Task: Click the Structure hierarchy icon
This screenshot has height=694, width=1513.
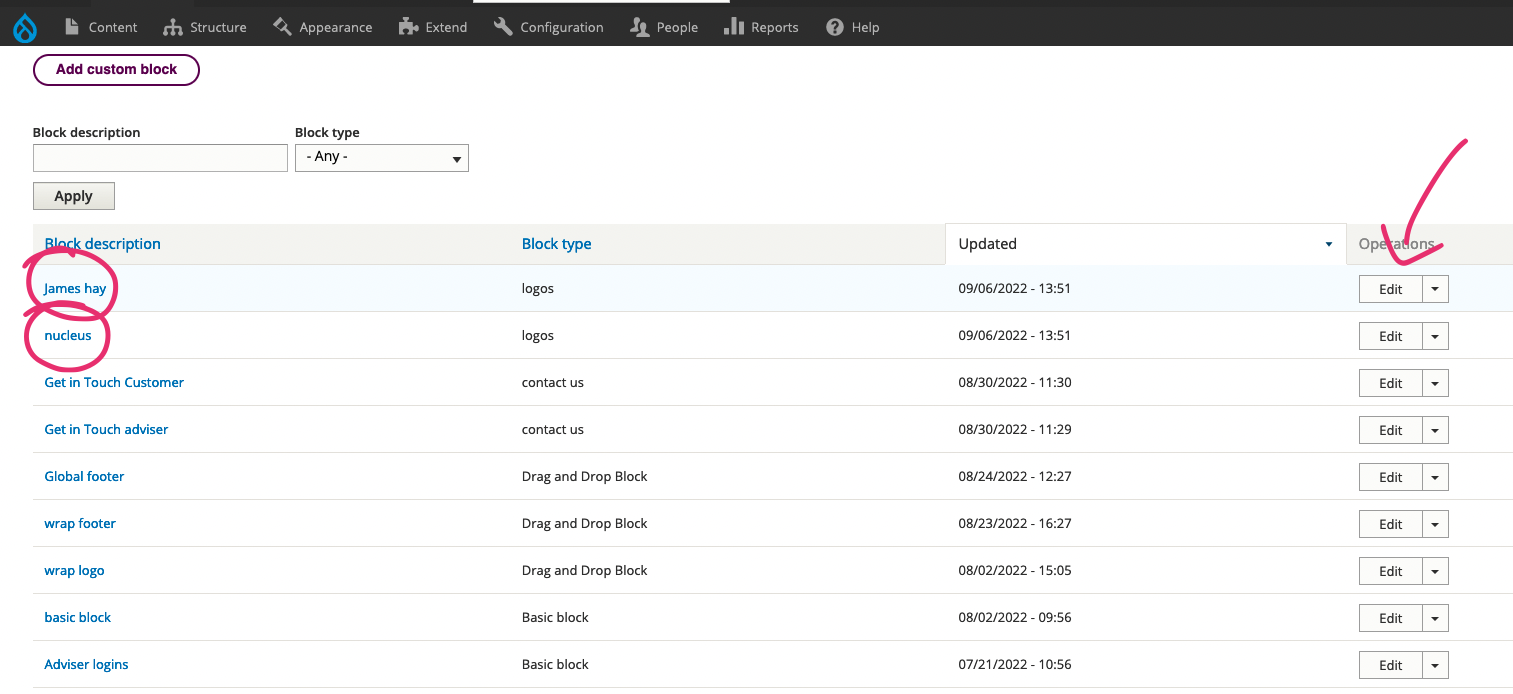Action: click(x=173, y=27)
